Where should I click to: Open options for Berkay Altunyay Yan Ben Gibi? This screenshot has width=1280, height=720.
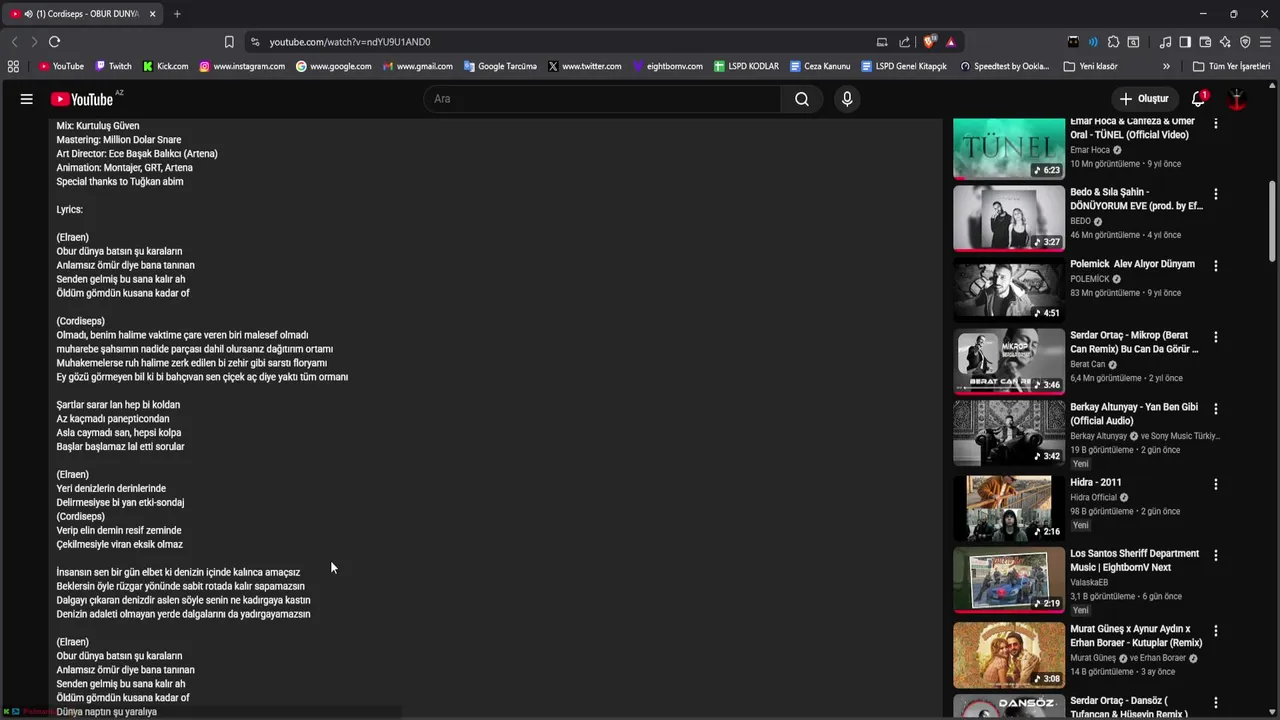1216,409
